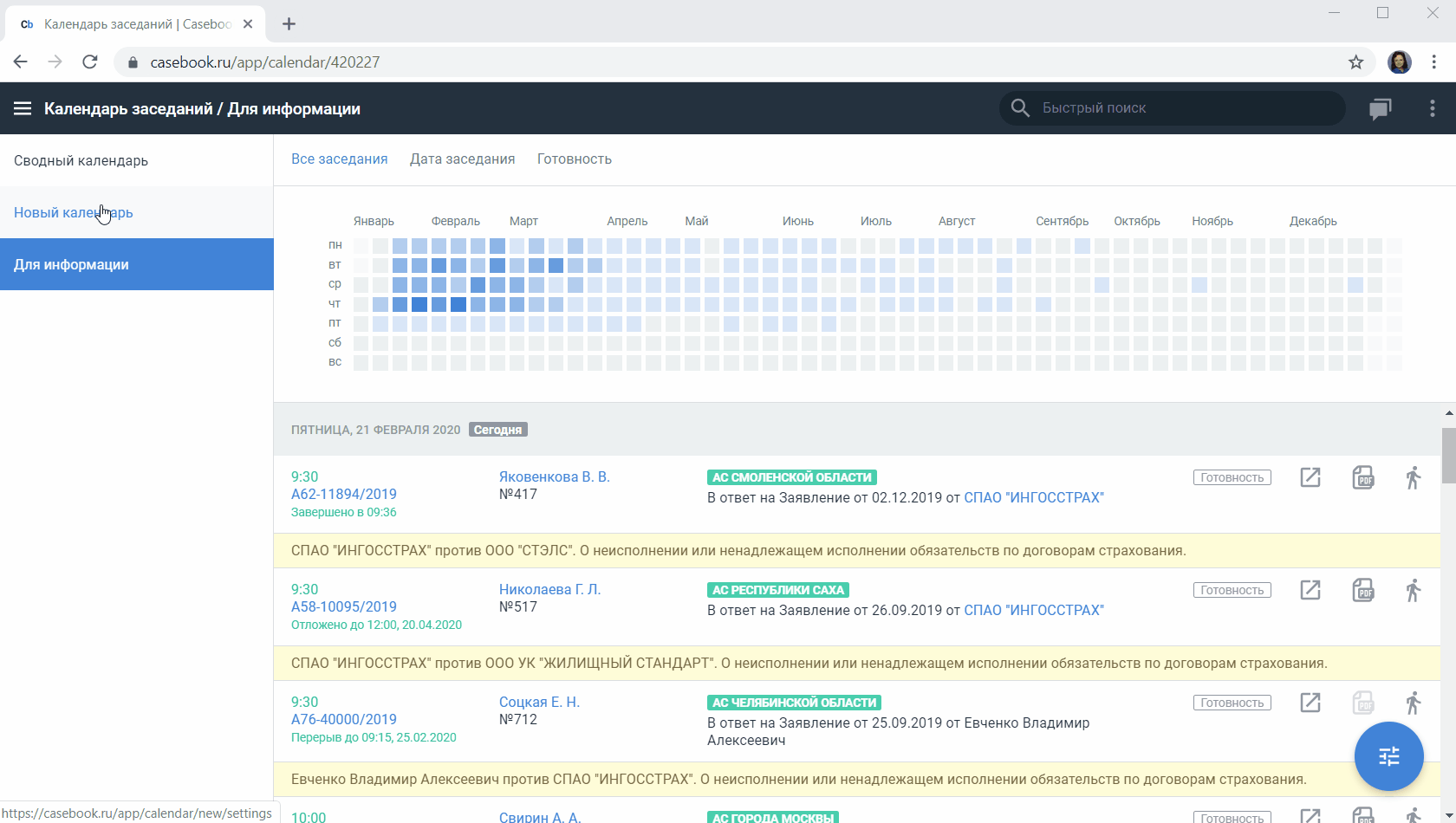Open case link А76-40000/2019
Screen dimensions: 1456x823
(344, 720)
